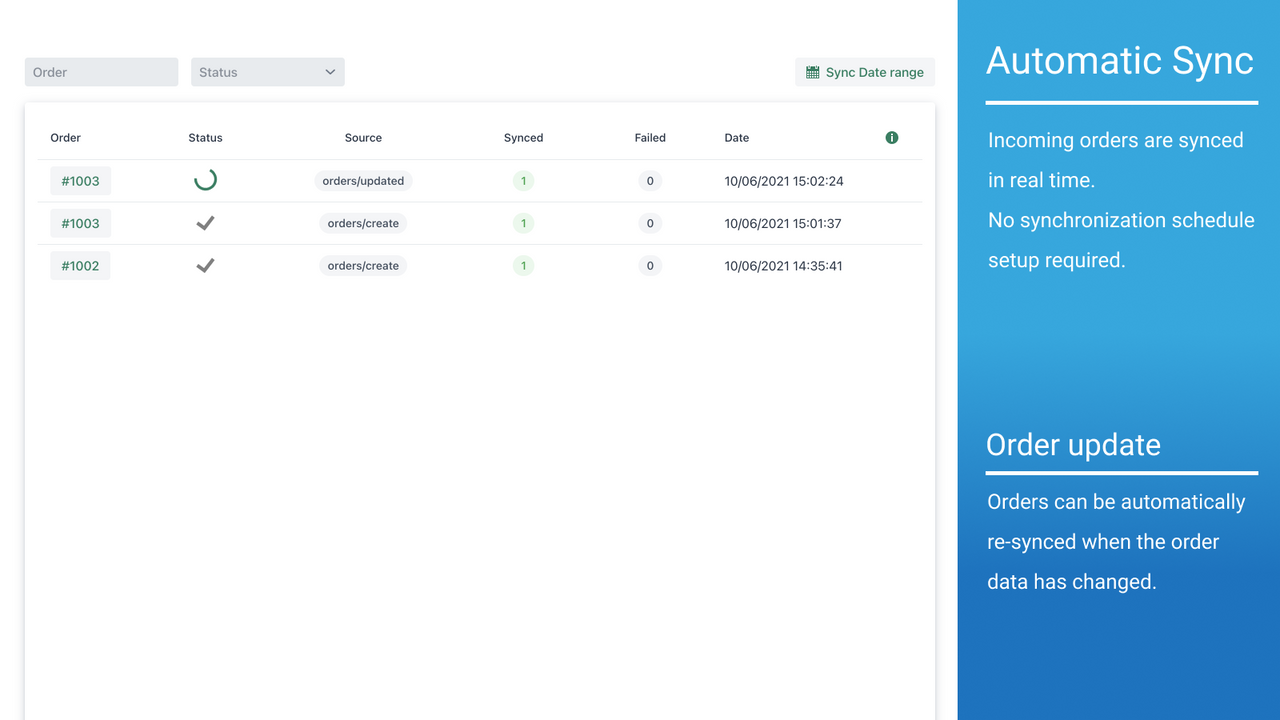
Task: Click the failed count badge in the orders/updated row
Action: point(650,181)
